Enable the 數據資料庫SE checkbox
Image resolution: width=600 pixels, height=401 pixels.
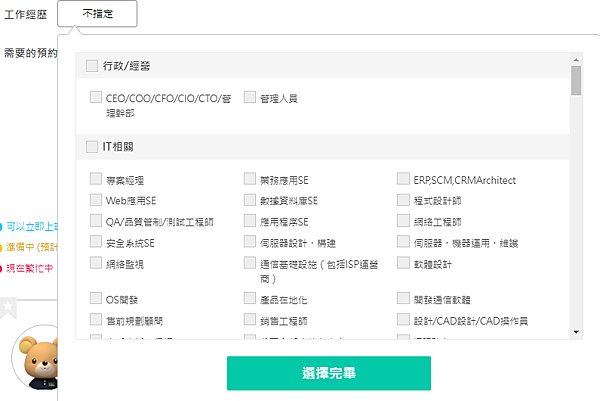pos(250,200)
